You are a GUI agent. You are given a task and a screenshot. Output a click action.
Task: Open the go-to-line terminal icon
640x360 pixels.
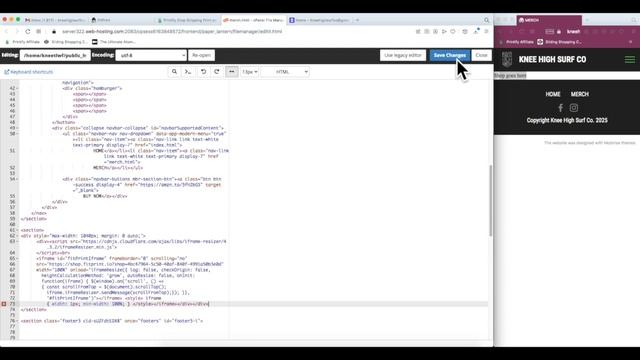pos(188,72)
